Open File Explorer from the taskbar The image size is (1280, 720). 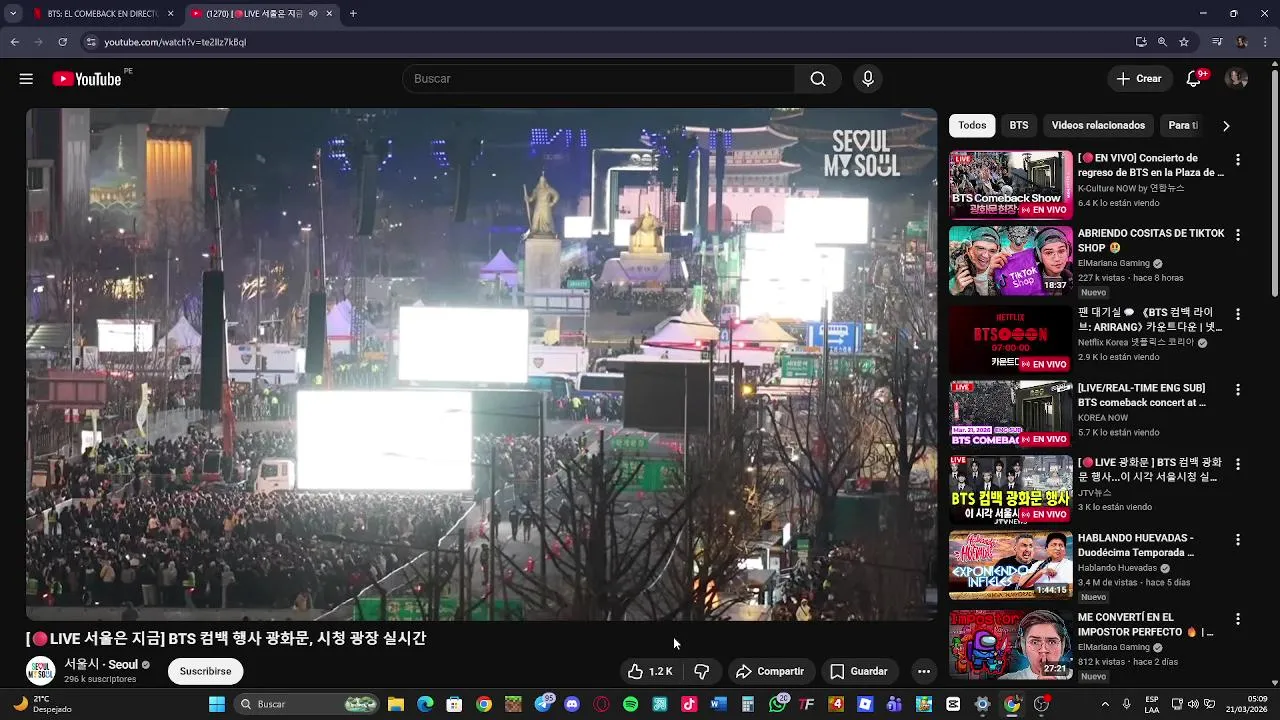tap(396, 704)
